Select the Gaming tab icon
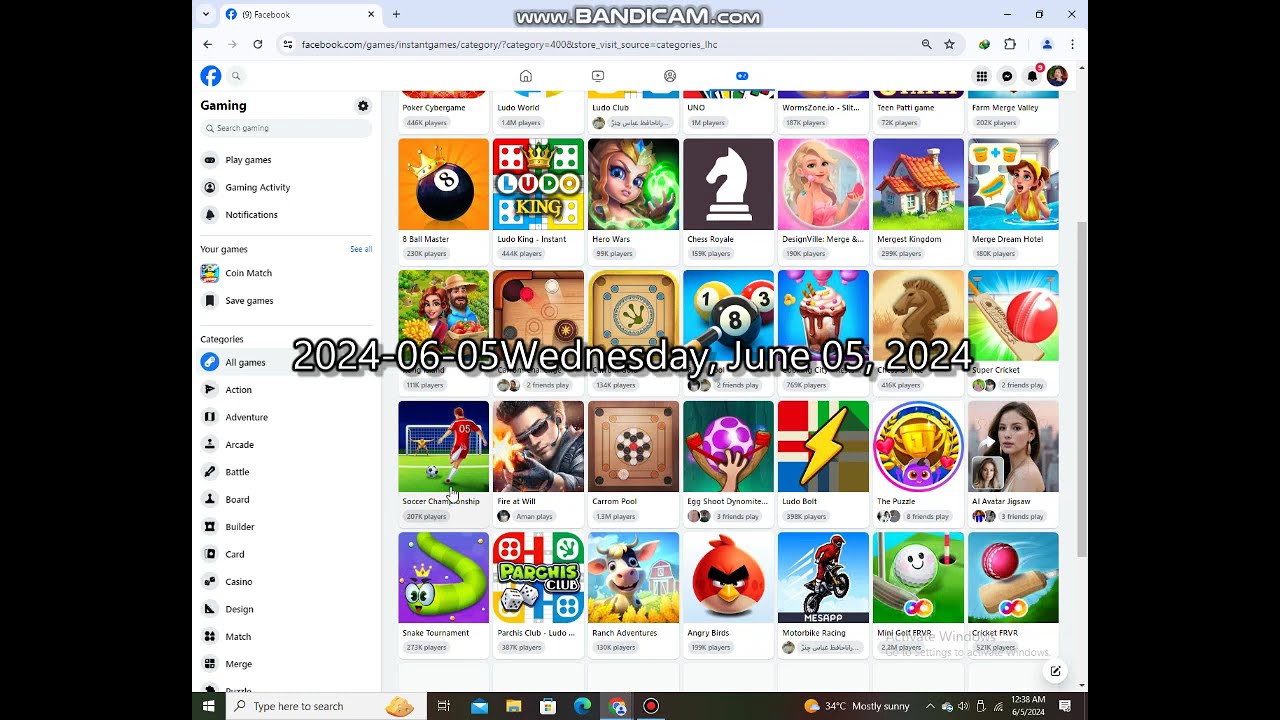The image size is (1280, 720). 742,76
